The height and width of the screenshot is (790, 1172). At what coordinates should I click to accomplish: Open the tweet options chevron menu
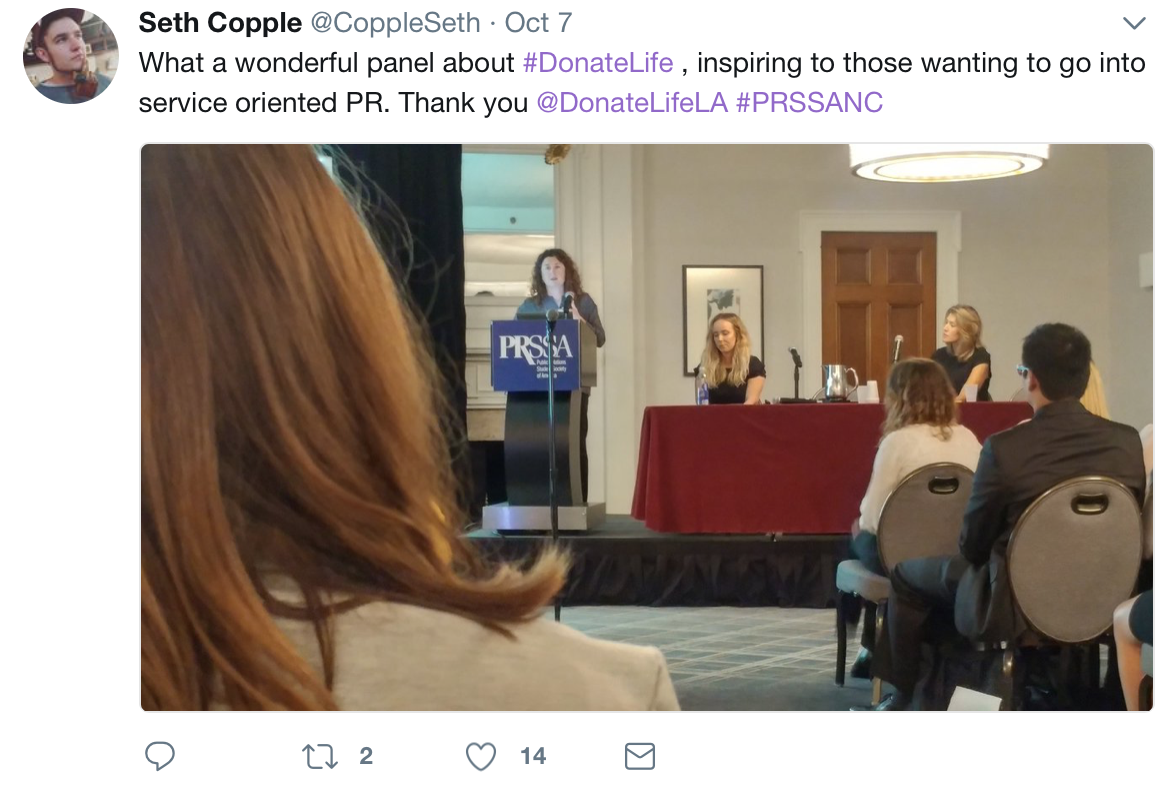point(1134,23)
